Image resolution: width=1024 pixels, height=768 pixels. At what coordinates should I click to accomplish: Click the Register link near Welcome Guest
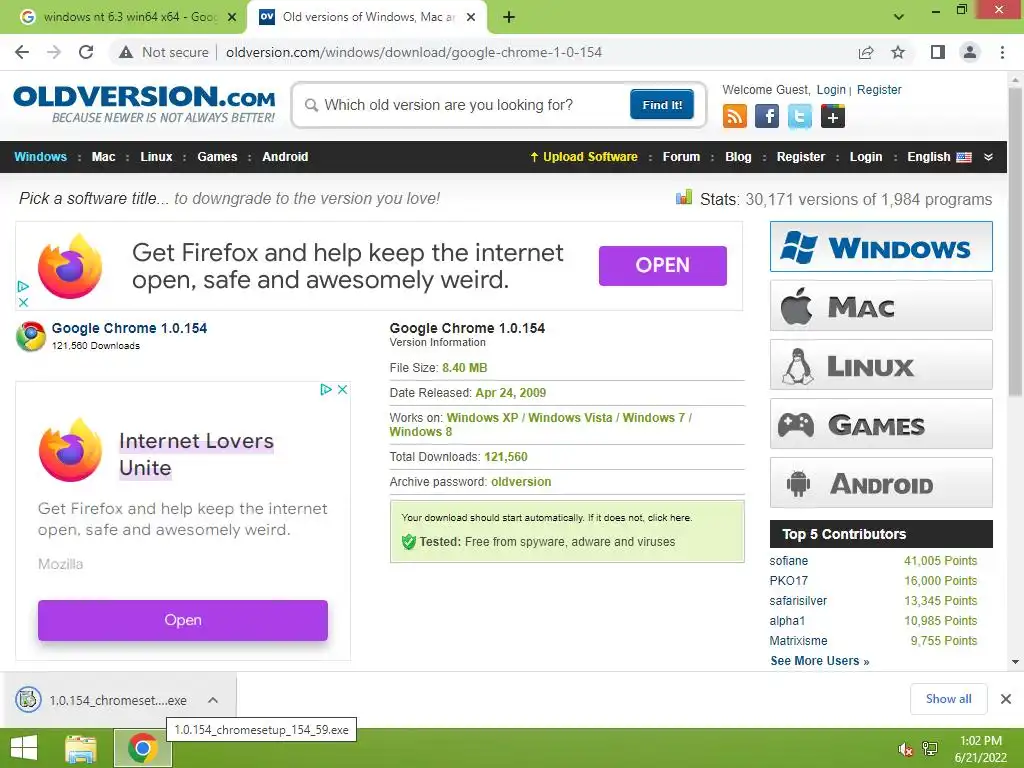(x=879, y=89)
